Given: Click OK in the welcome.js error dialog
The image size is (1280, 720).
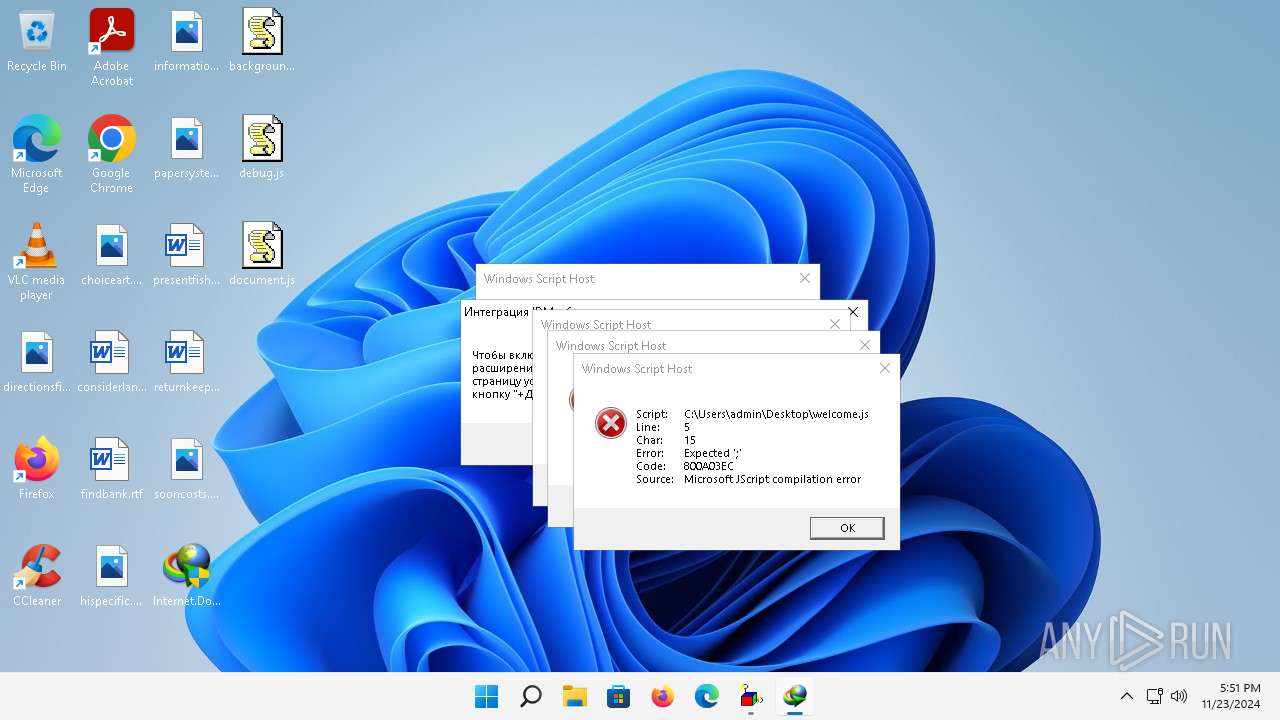Looking at the screenshot, I should click(x=847, y=528).
